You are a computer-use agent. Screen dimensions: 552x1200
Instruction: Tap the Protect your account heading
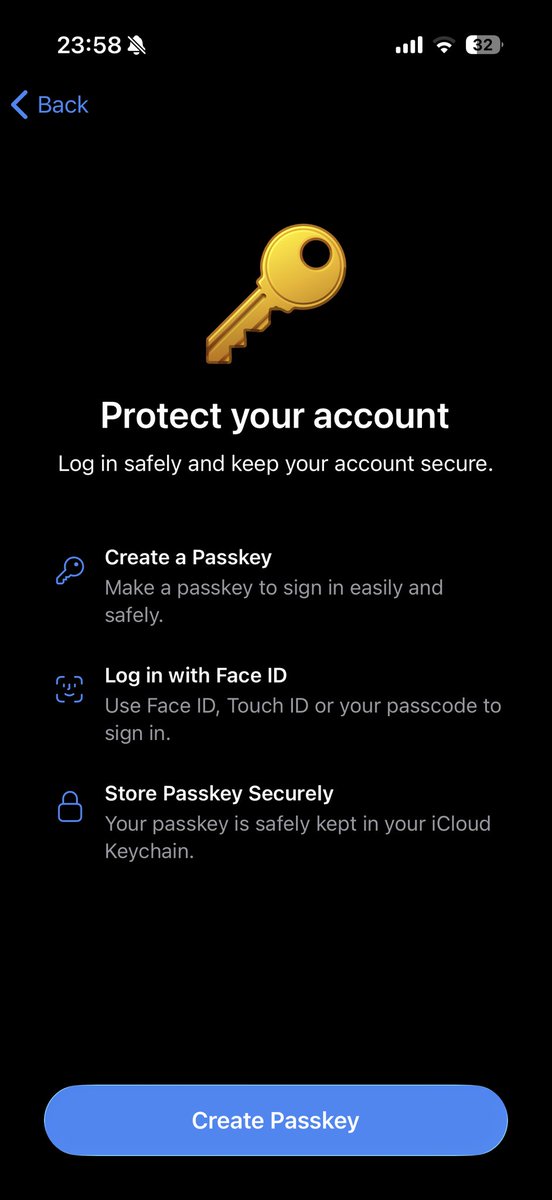tap(275, 415)
